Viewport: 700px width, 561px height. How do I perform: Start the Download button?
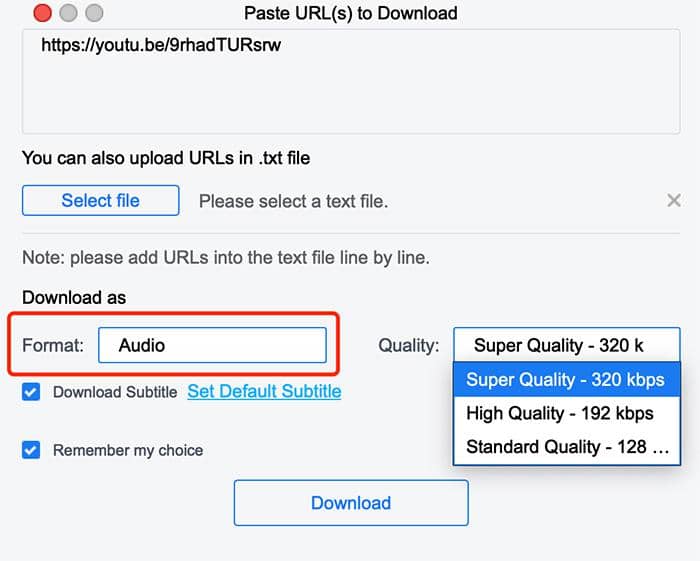(351, 503)
